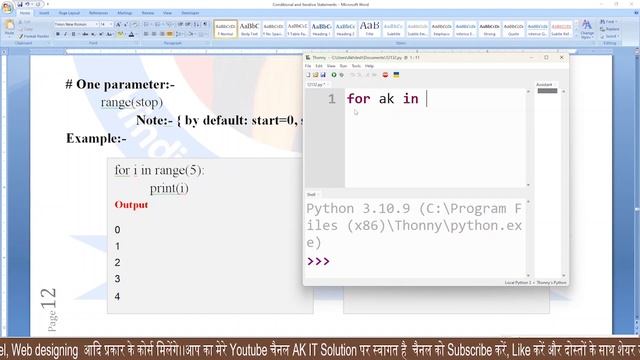640x360 pixels.
Task: Apply the Title style in Word gallery
Action: 369,29
